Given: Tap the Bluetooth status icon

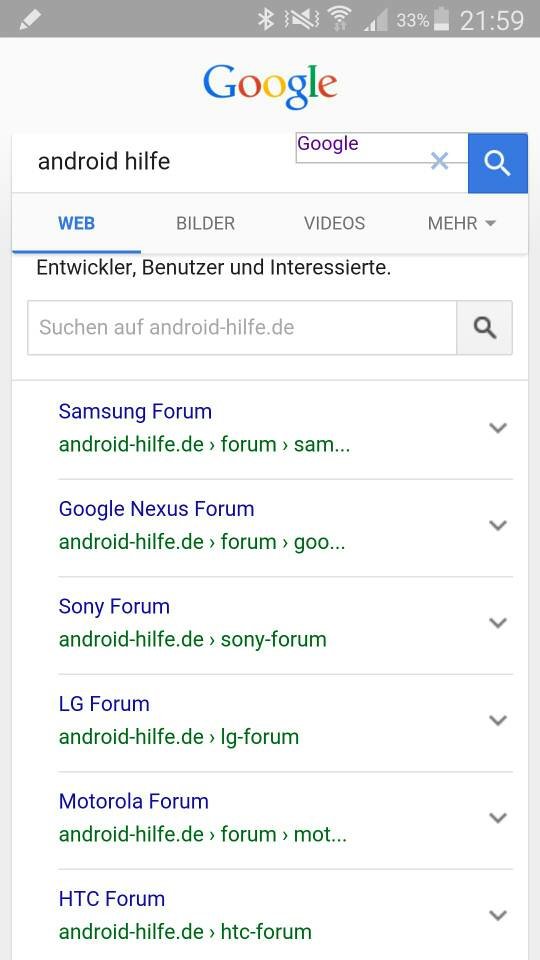Looking at the screenshot, I should 265,20.
